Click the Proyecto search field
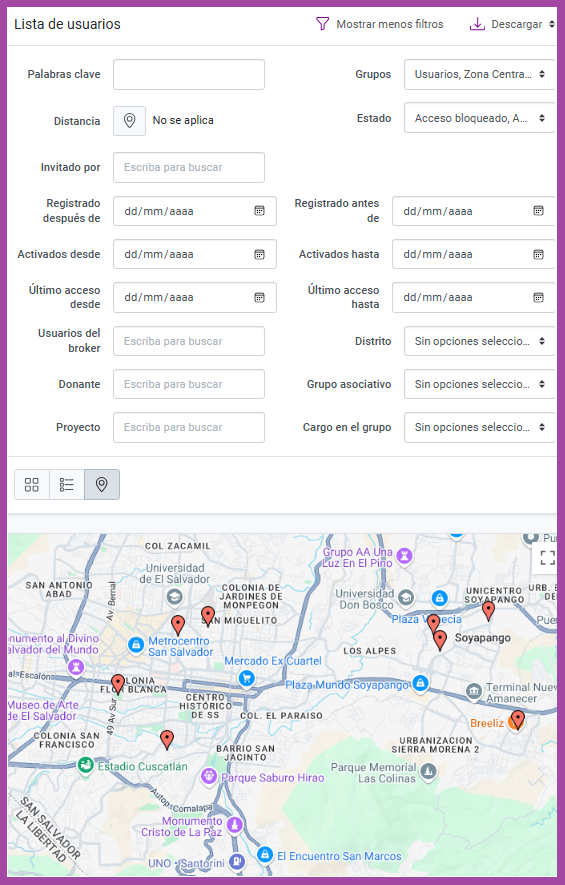This screenshot has height=885, width=565. [189, 427]
